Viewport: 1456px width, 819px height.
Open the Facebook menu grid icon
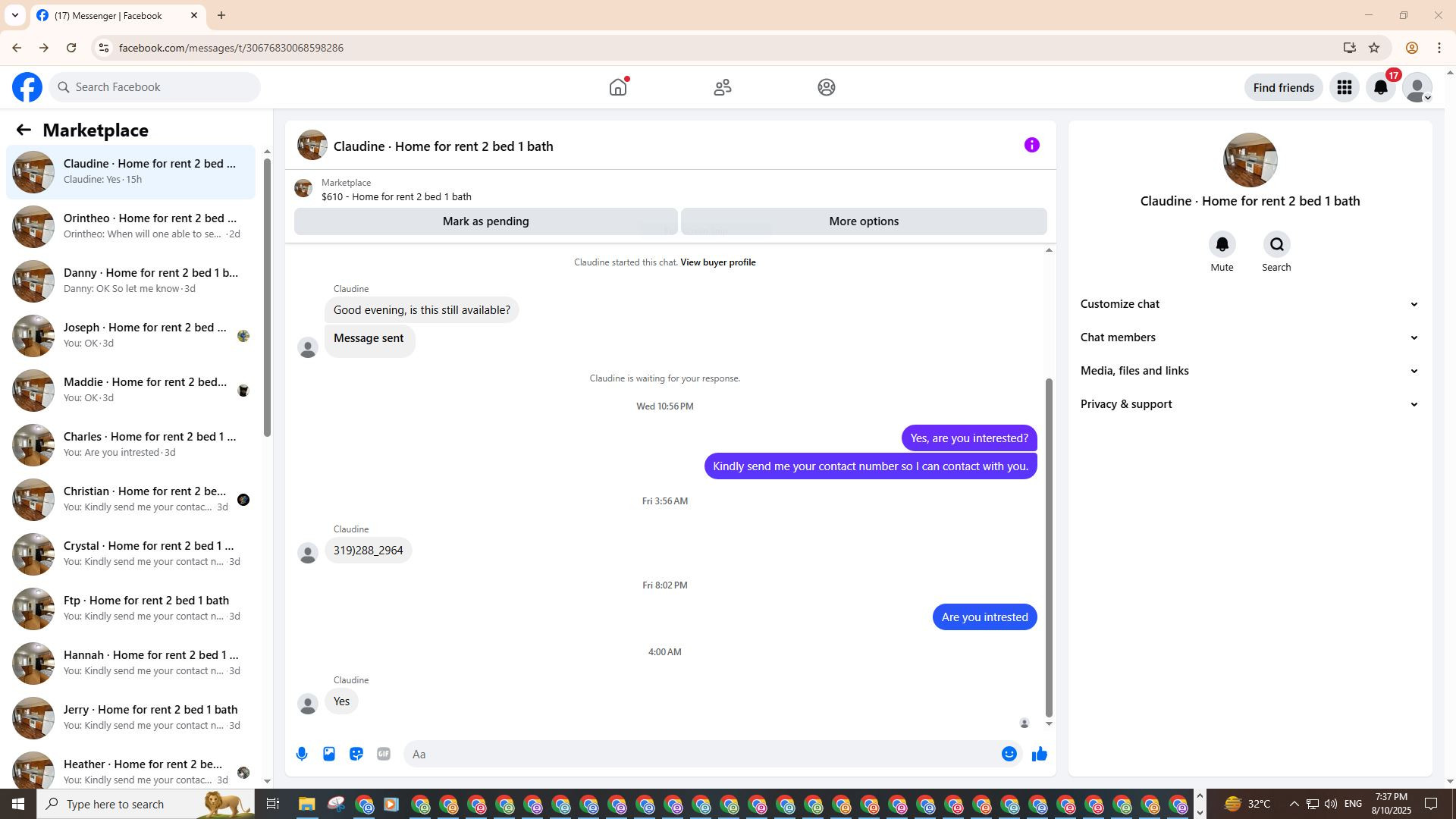coord(1345,88)
